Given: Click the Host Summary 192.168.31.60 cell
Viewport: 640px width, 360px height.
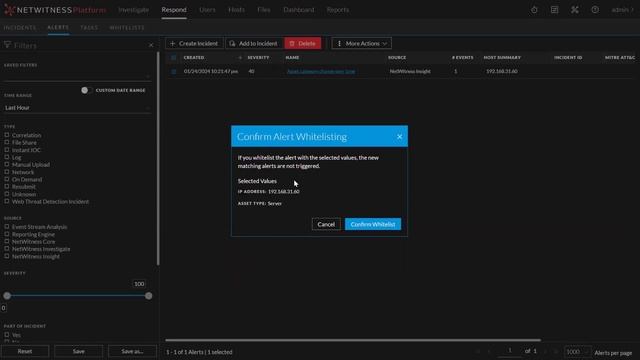Looking at the screenshot, I should 502,71.
